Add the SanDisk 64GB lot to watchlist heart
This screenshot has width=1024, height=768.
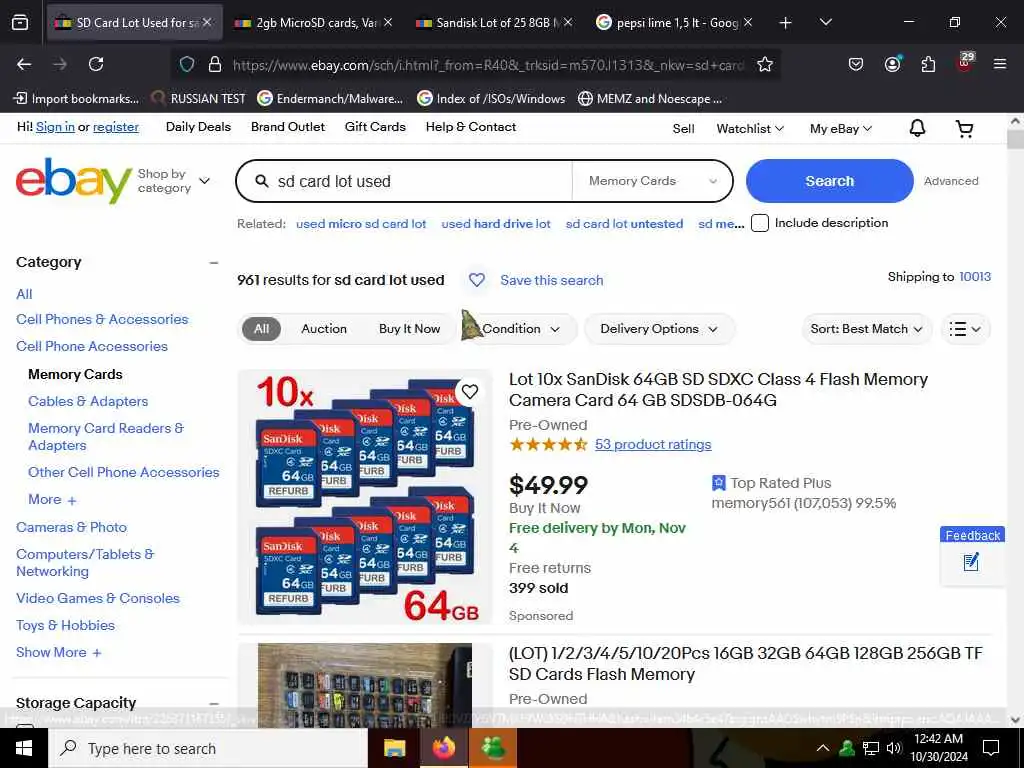coord(470,391)
